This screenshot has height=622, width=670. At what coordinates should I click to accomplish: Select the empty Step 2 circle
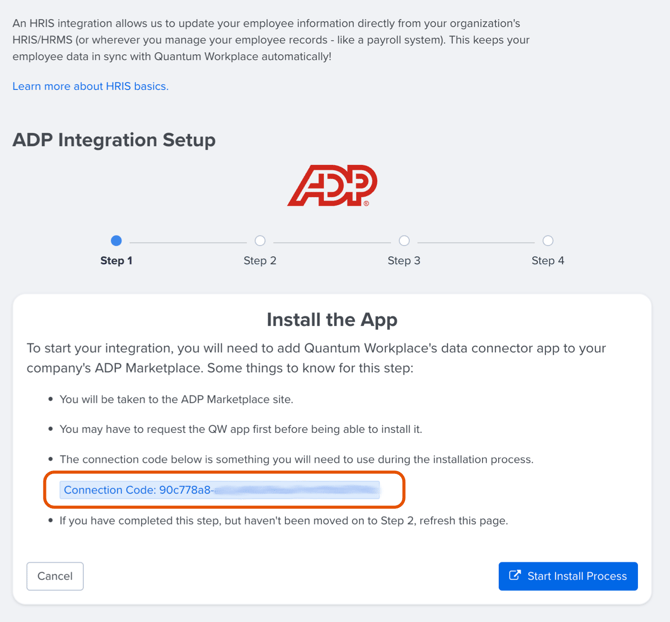[260, 241]
